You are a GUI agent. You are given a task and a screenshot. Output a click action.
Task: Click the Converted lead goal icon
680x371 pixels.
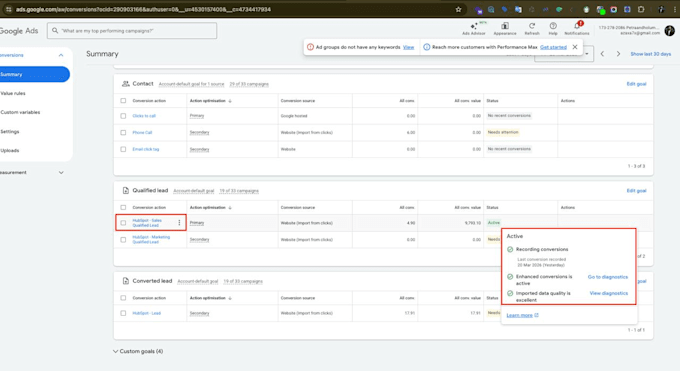[x=125, y=281]
